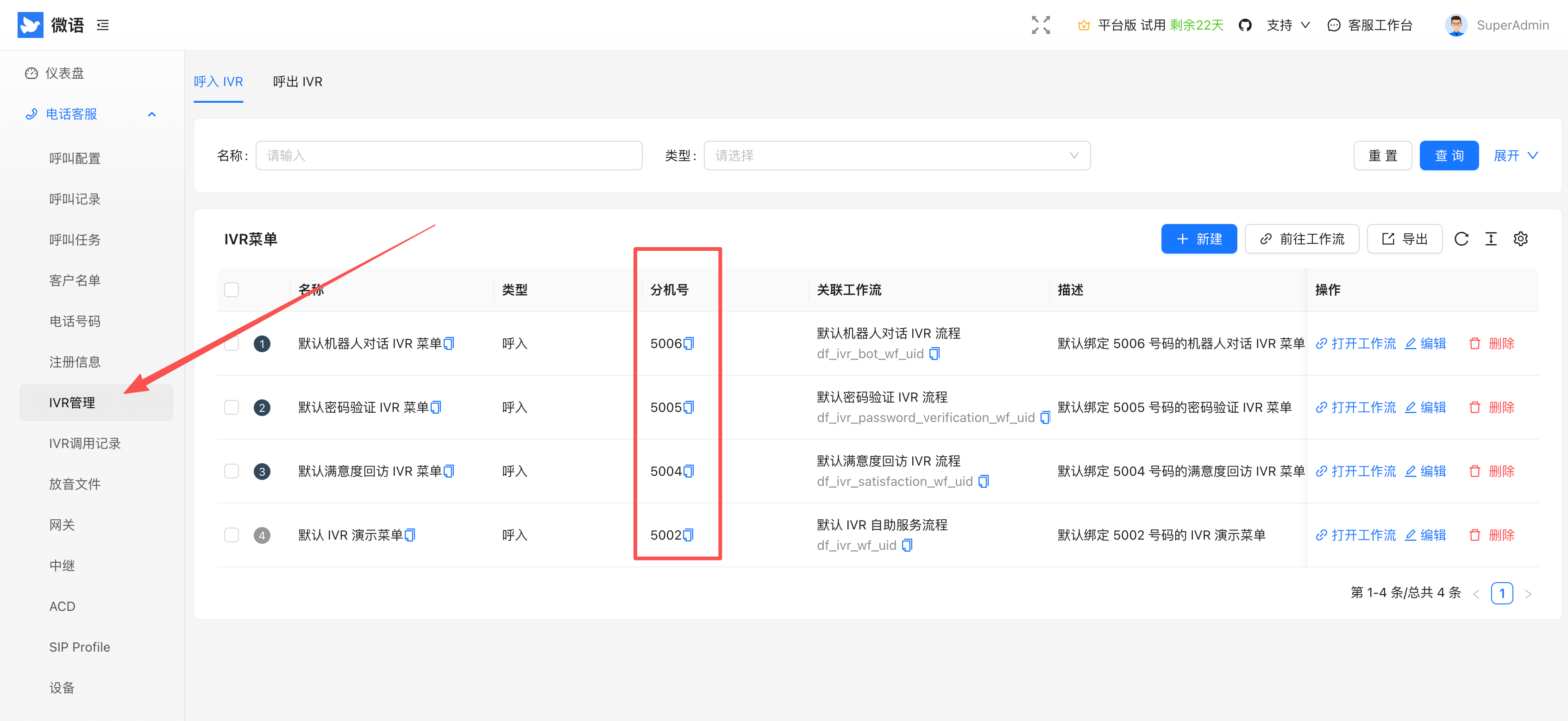Click the 微语 bird logo

(x=31, y=25)
